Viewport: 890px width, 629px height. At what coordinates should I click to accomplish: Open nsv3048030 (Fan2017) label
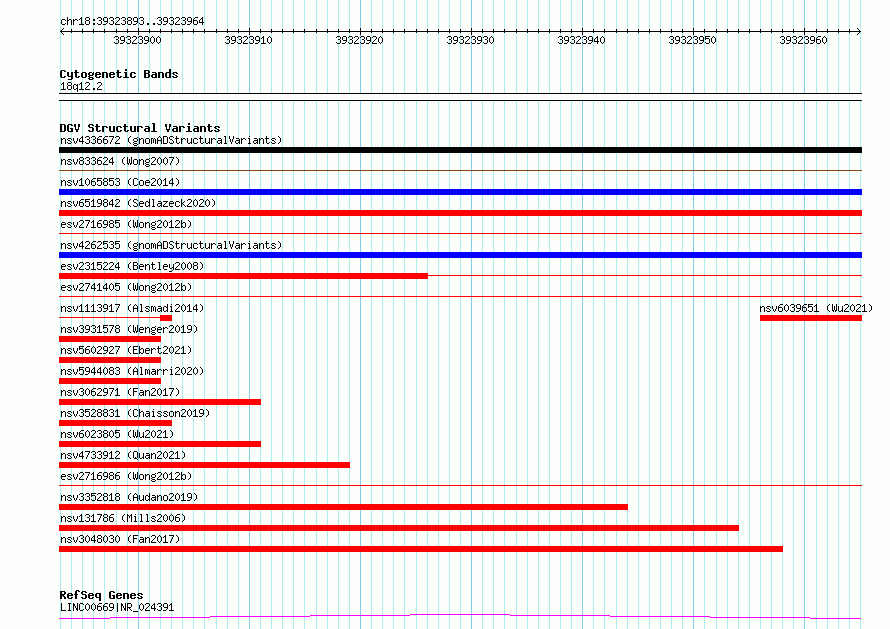[x=120, y=539]
